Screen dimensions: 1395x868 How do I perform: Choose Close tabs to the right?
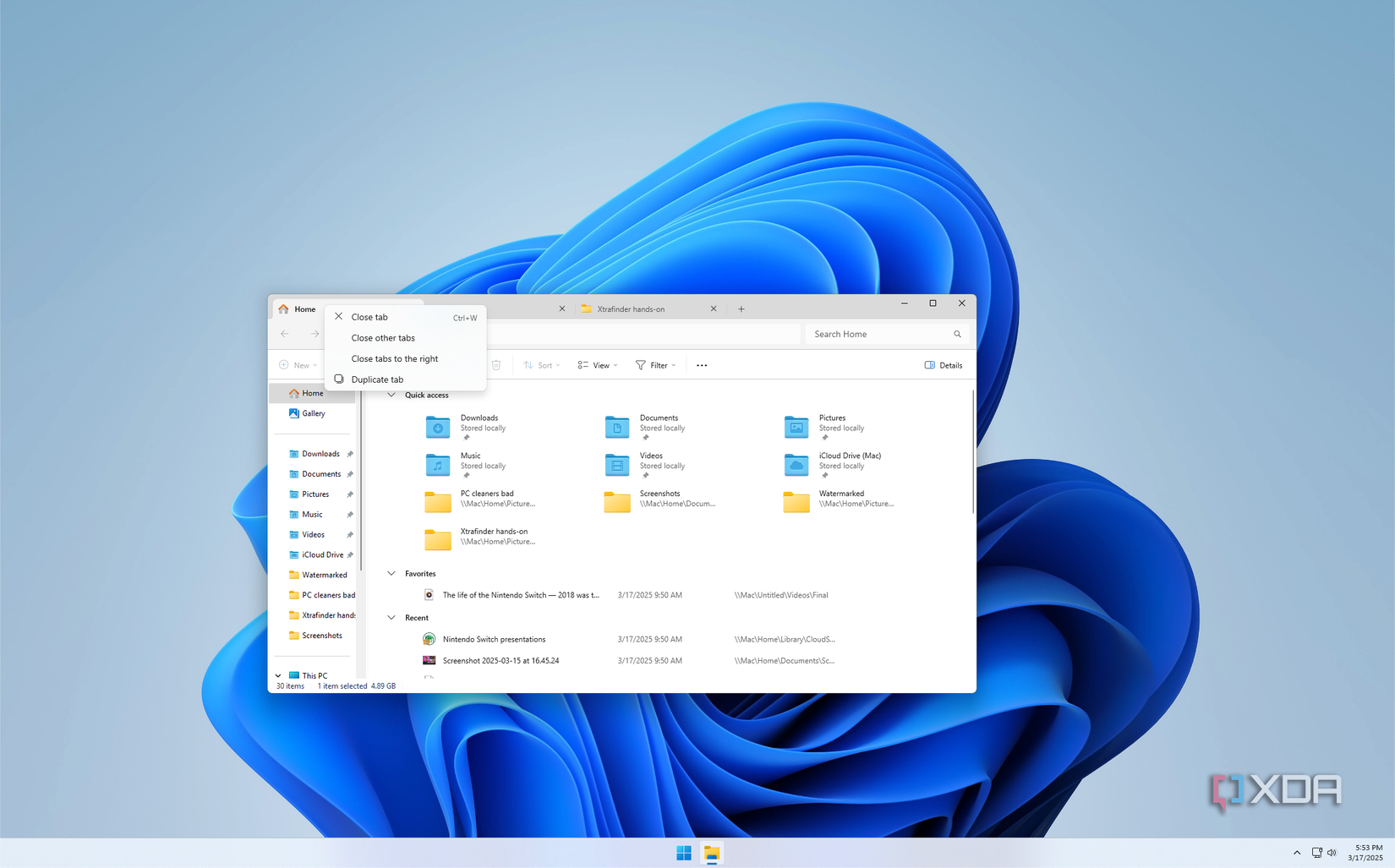click(x=406, y=359)
